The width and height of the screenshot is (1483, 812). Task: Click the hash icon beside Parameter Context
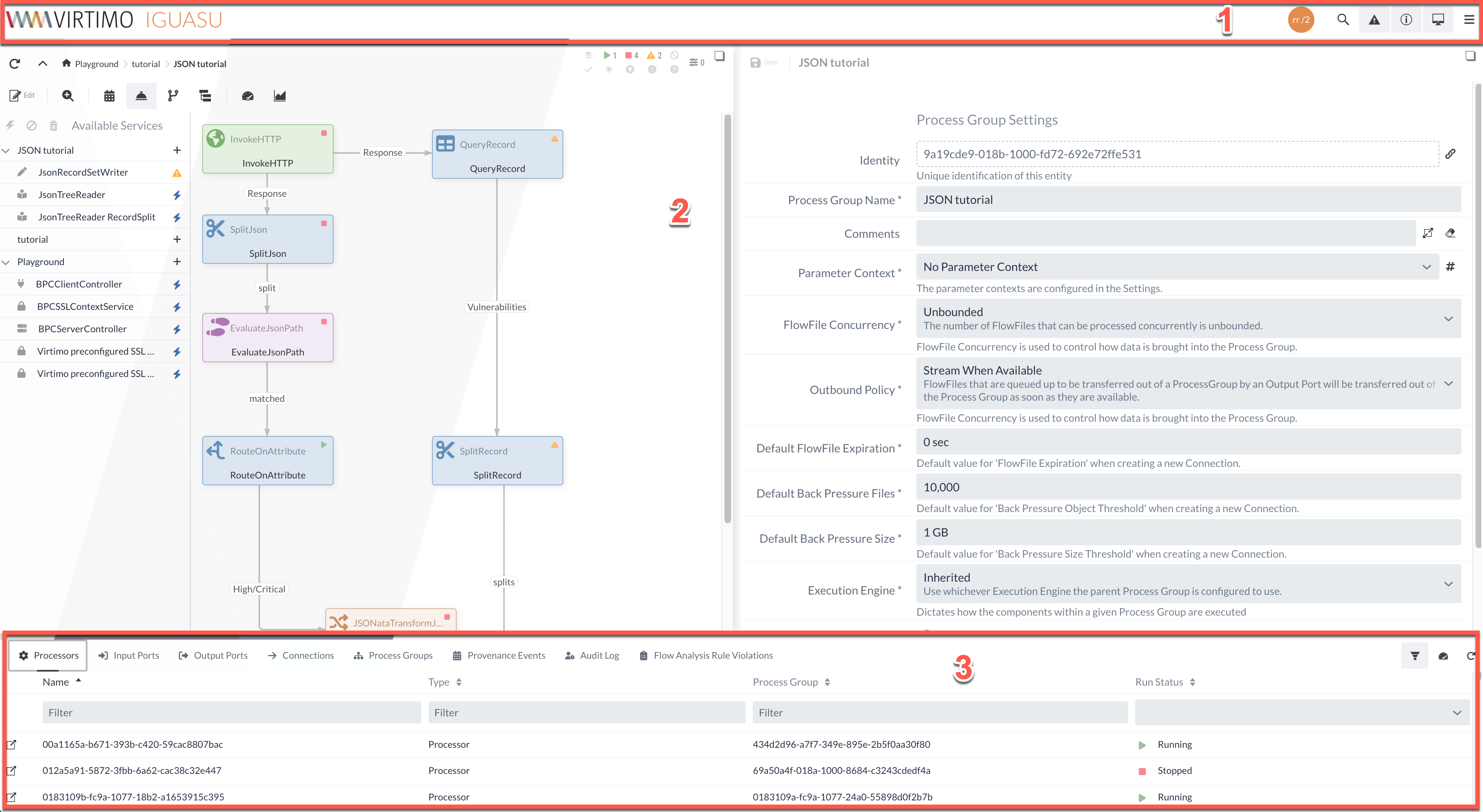point(1450,266)
